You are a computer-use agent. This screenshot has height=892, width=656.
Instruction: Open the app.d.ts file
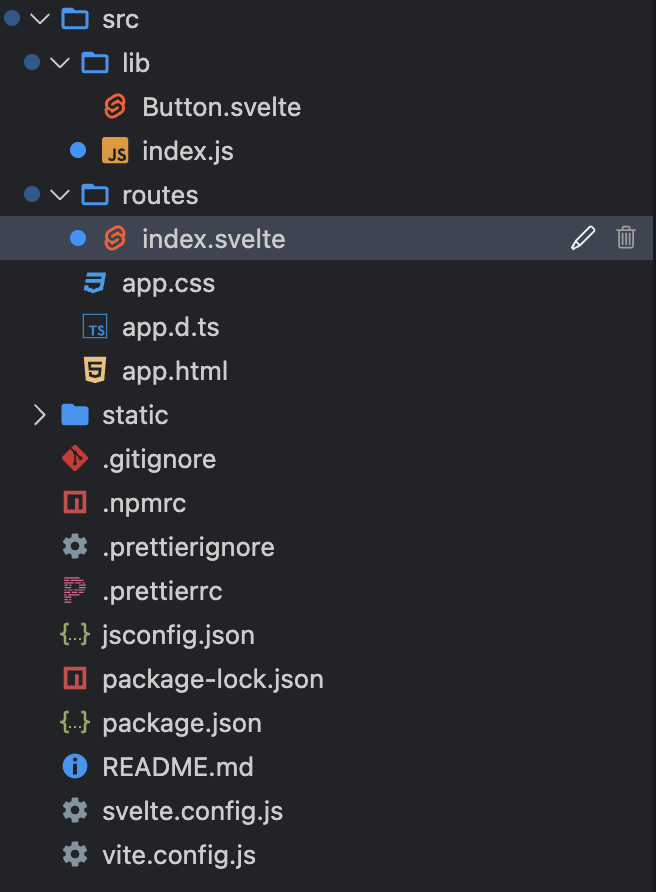[x=171, y=328]
